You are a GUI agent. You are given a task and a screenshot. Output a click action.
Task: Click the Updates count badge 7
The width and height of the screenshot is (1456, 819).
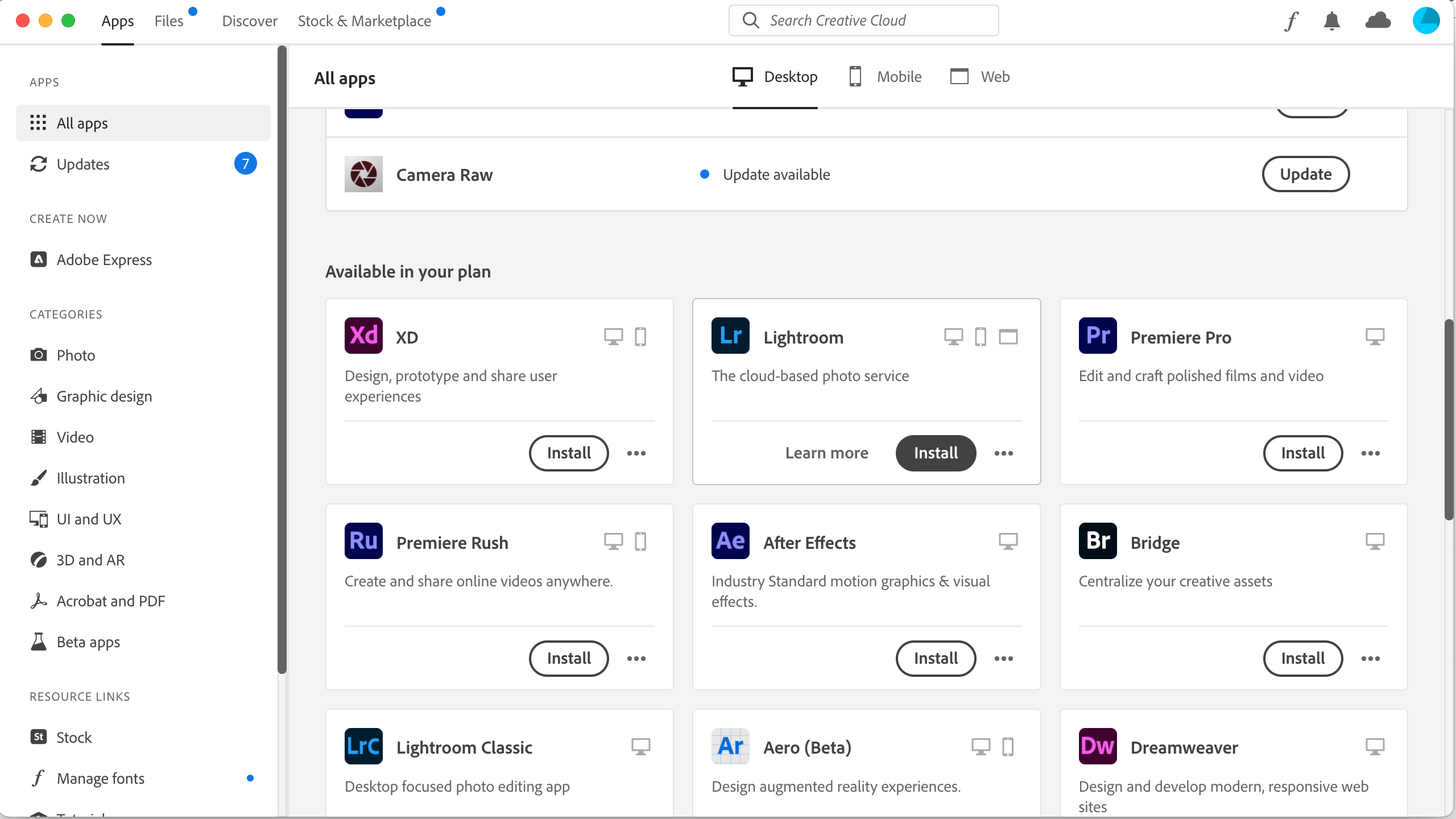click(246, 164)
